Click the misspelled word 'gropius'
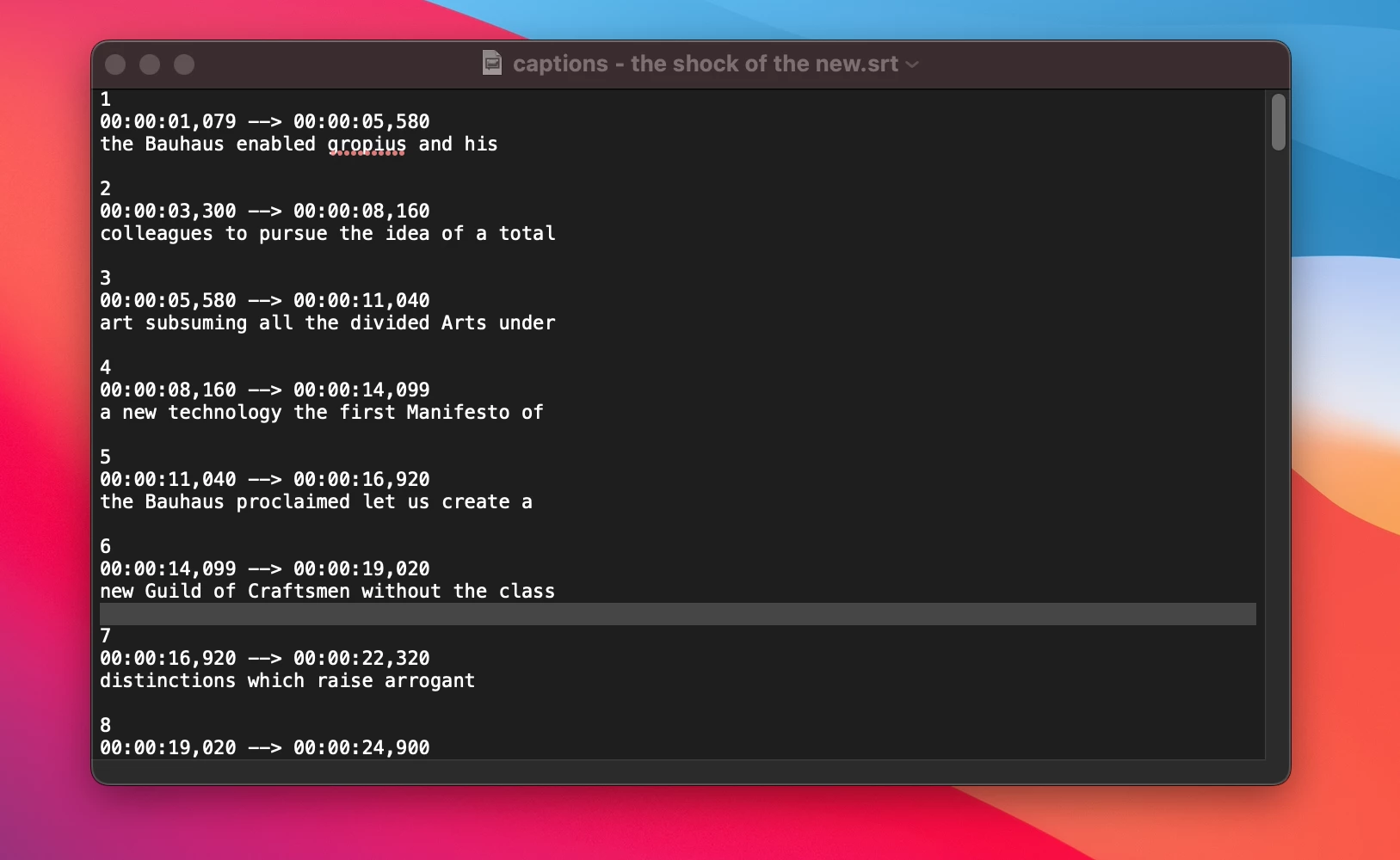Image resolution: width=1400 pixels, height=860 pixels. point(367,144)
